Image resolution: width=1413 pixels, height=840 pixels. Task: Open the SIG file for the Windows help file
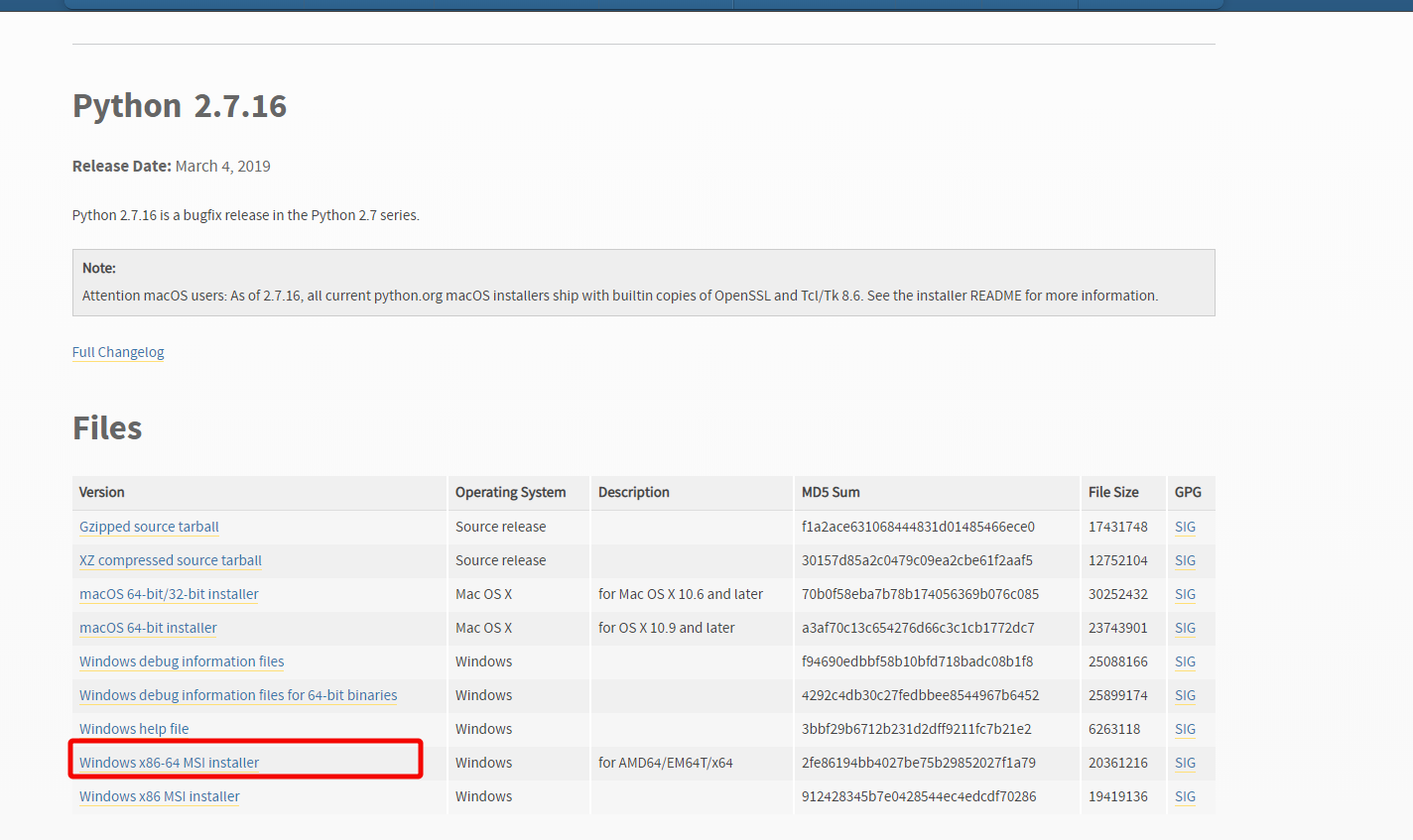(1185, 729)
